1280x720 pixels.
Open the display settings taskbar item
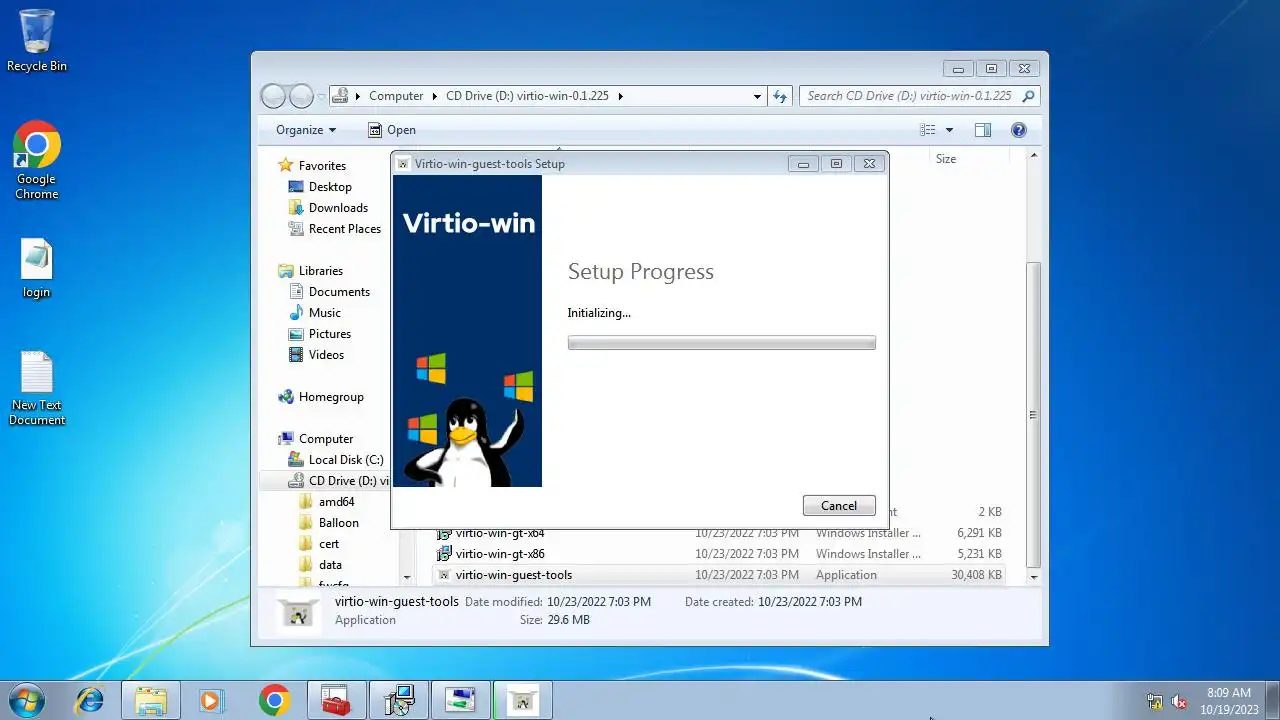[461, 700]
